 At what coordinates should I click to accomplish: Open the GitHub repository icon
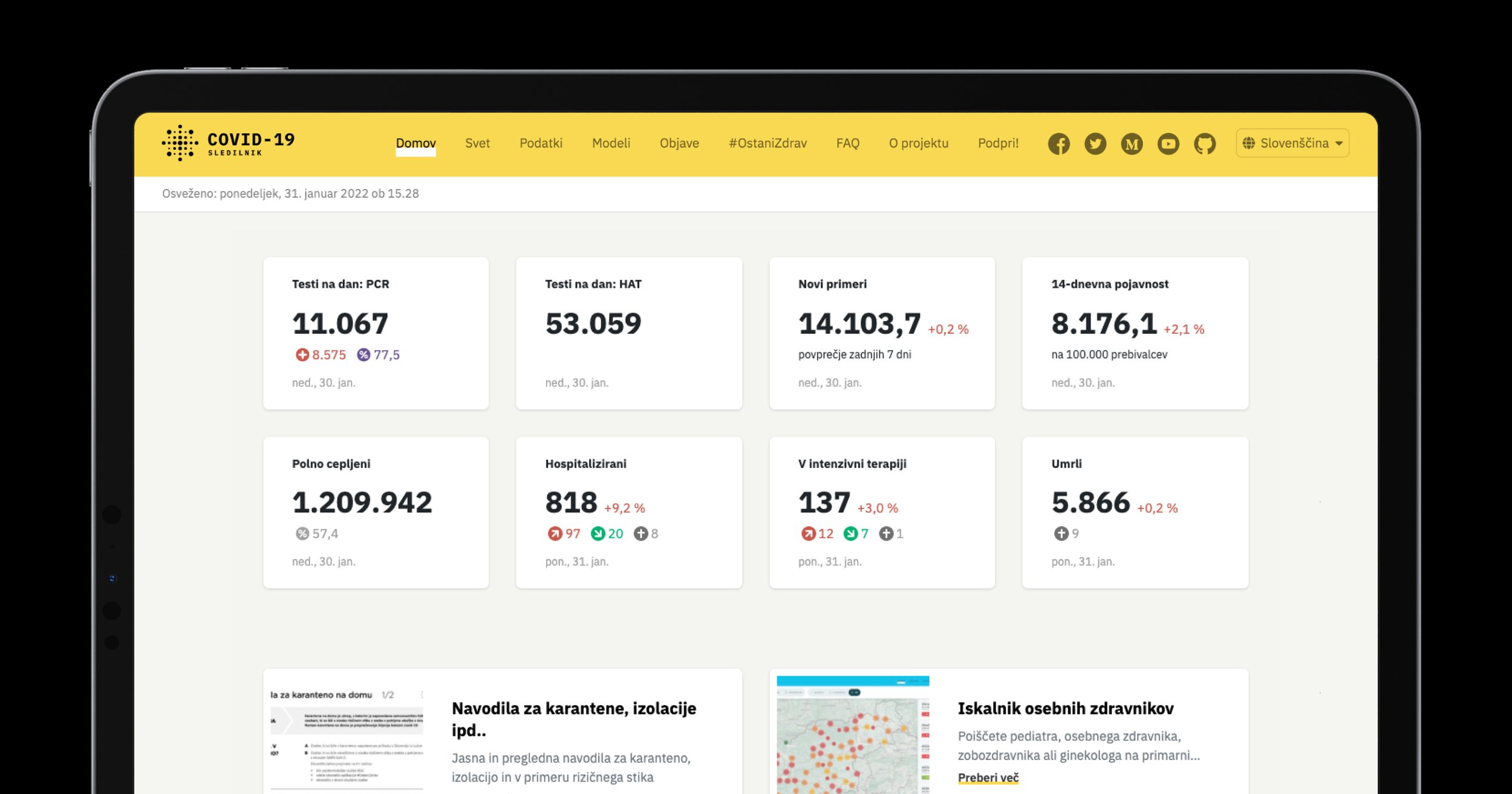1204,144
